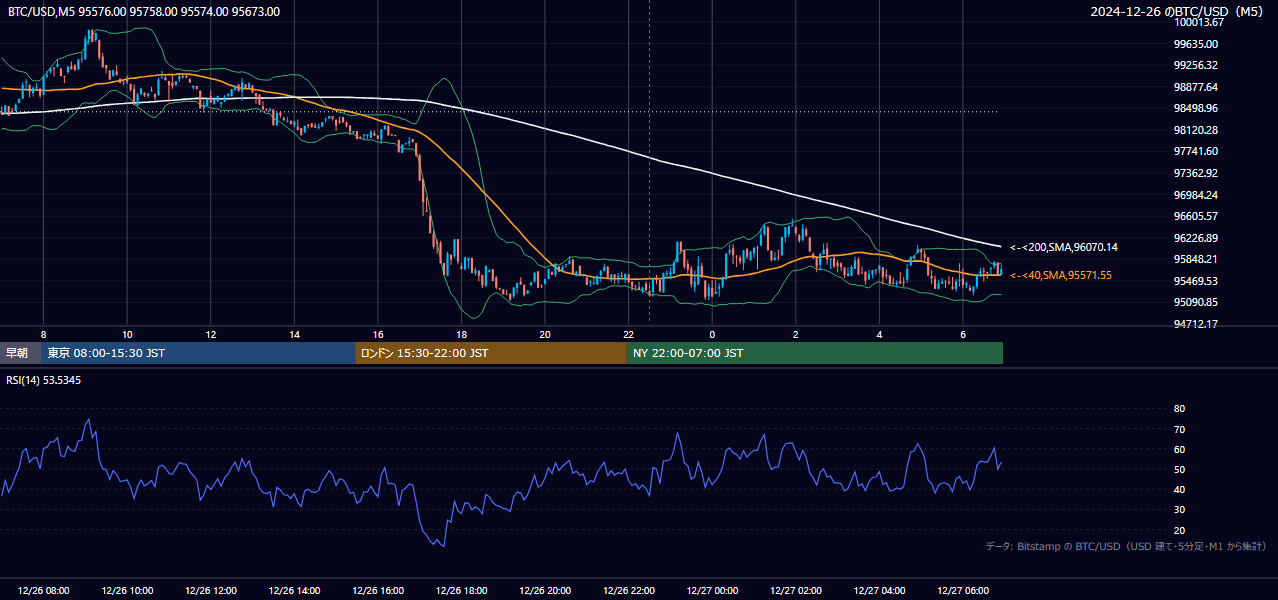Click the RSI axis level 30
Viewport: 1278px width, 600px height.
tap(1179, 510)
